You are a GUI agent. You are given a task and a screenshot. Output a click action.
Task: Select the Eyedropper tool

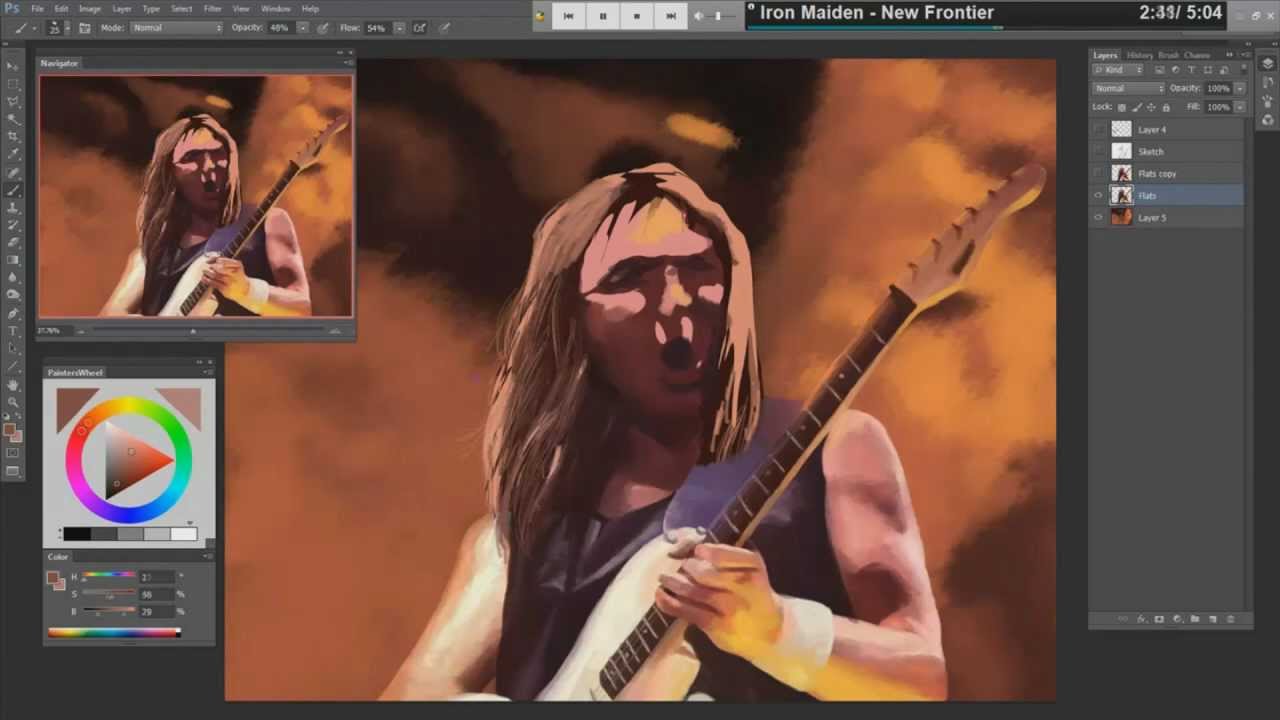pyautogui.click(x=13, y=154)
